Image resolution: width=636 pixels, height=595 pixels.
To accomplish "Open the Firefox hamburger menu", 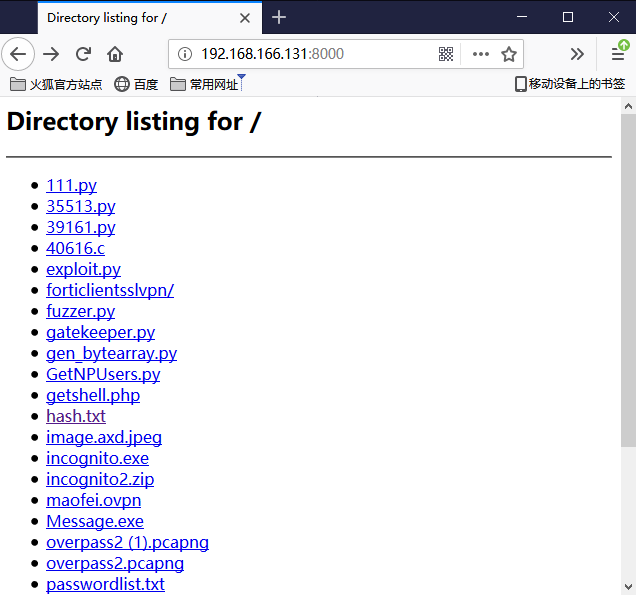I will pos(618,54).
